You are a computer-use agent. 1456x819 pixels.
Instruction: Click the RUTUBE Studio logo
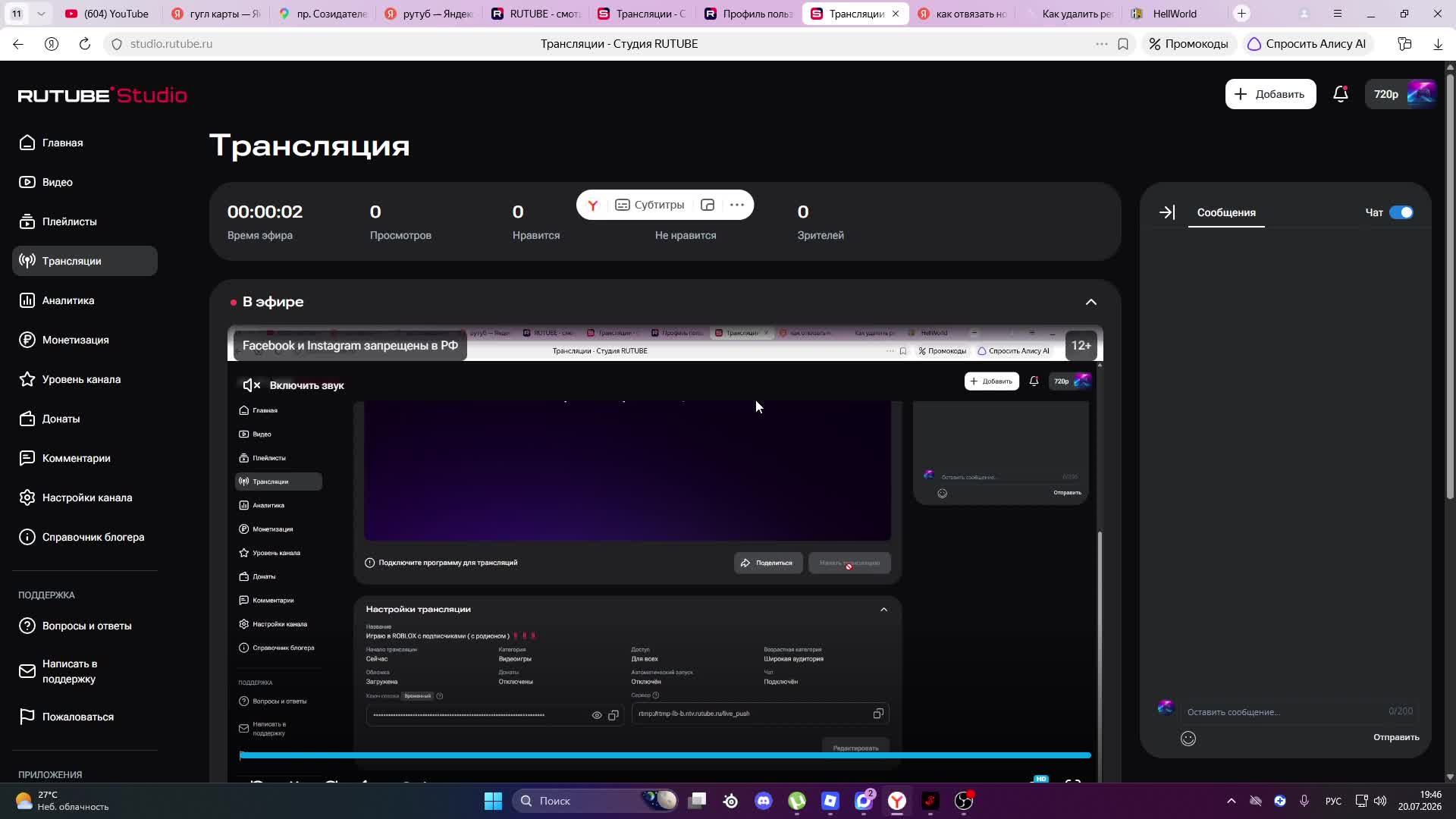102,95
